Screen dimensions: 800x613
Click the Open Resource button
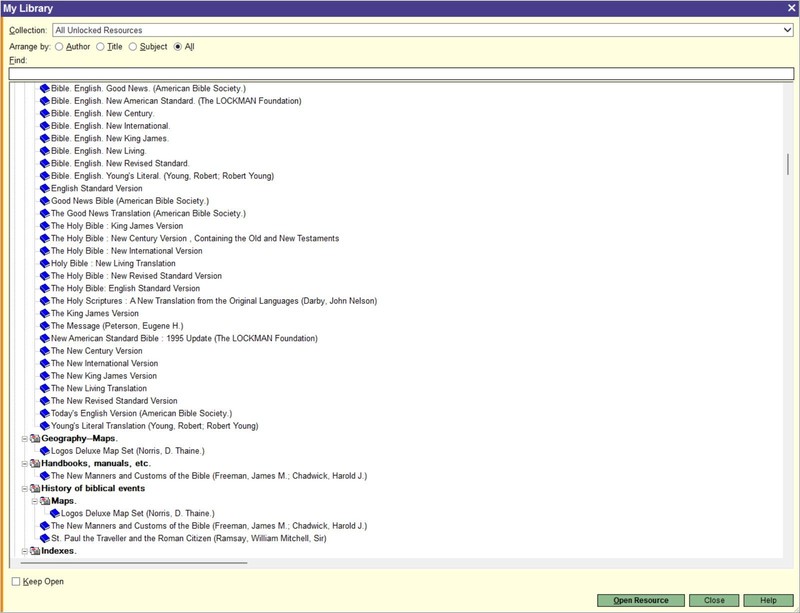[x=640, y=600]
